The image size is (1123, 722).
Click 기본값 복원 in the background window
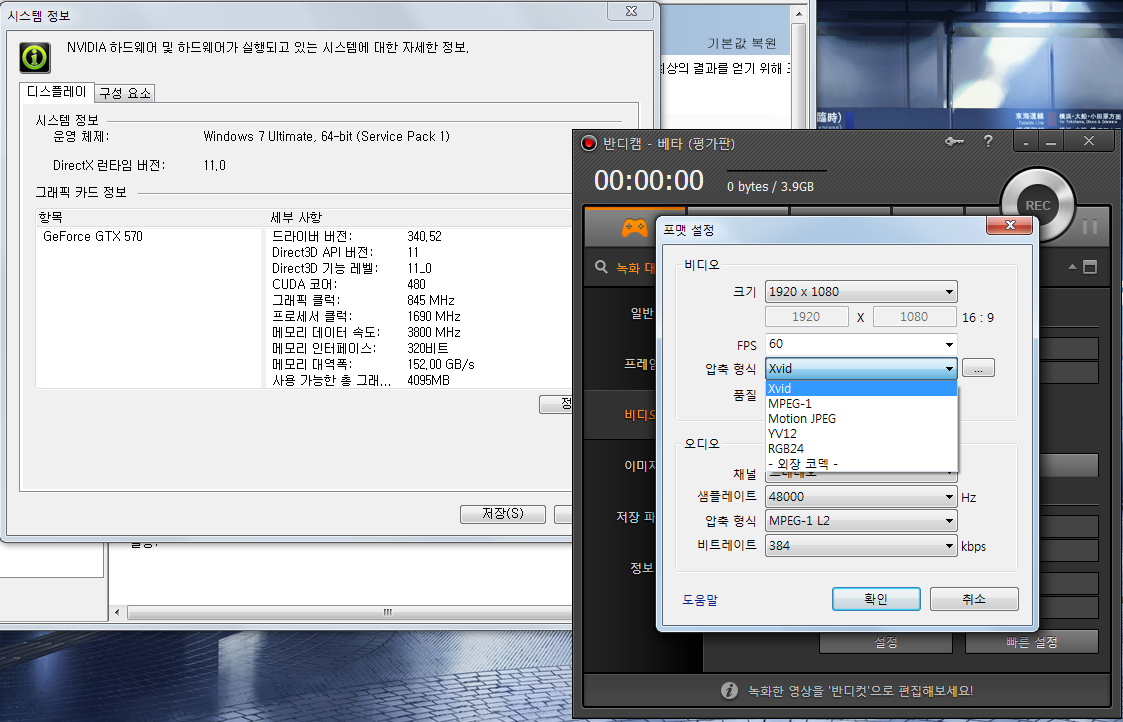click(x=741, y=44)
